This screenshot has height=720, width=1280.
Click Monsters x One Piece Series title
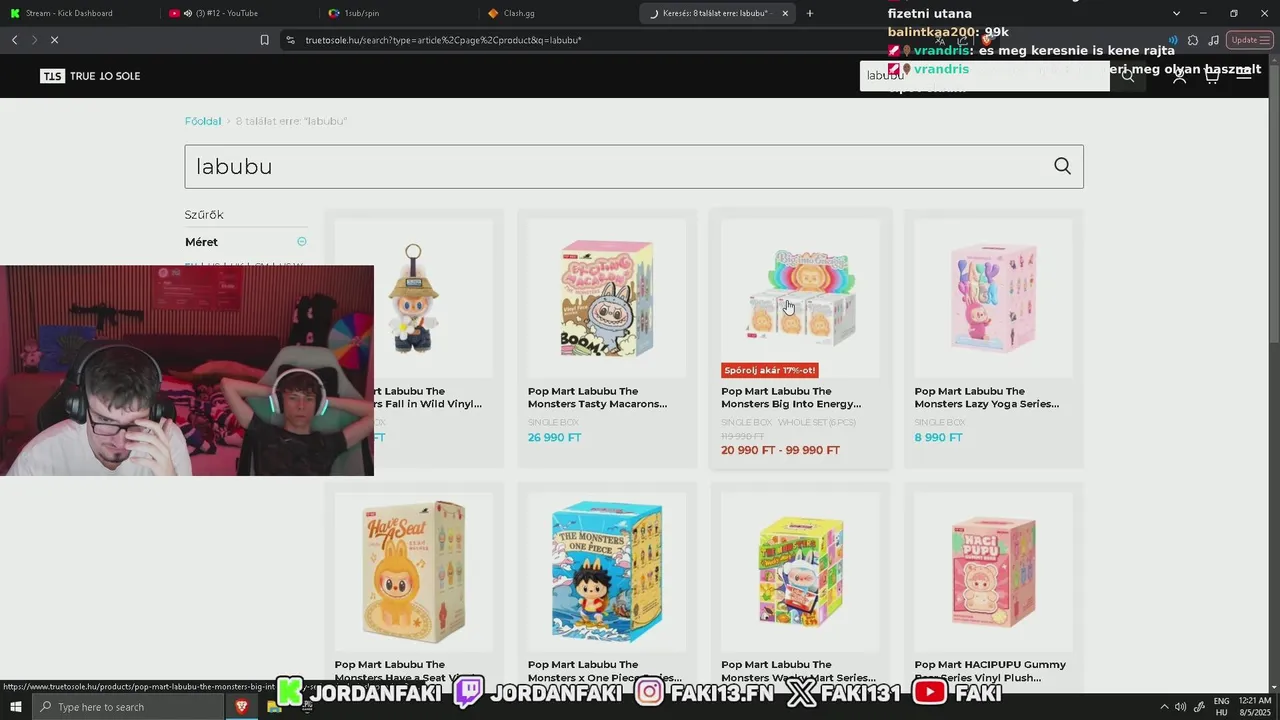coord(605,671)
